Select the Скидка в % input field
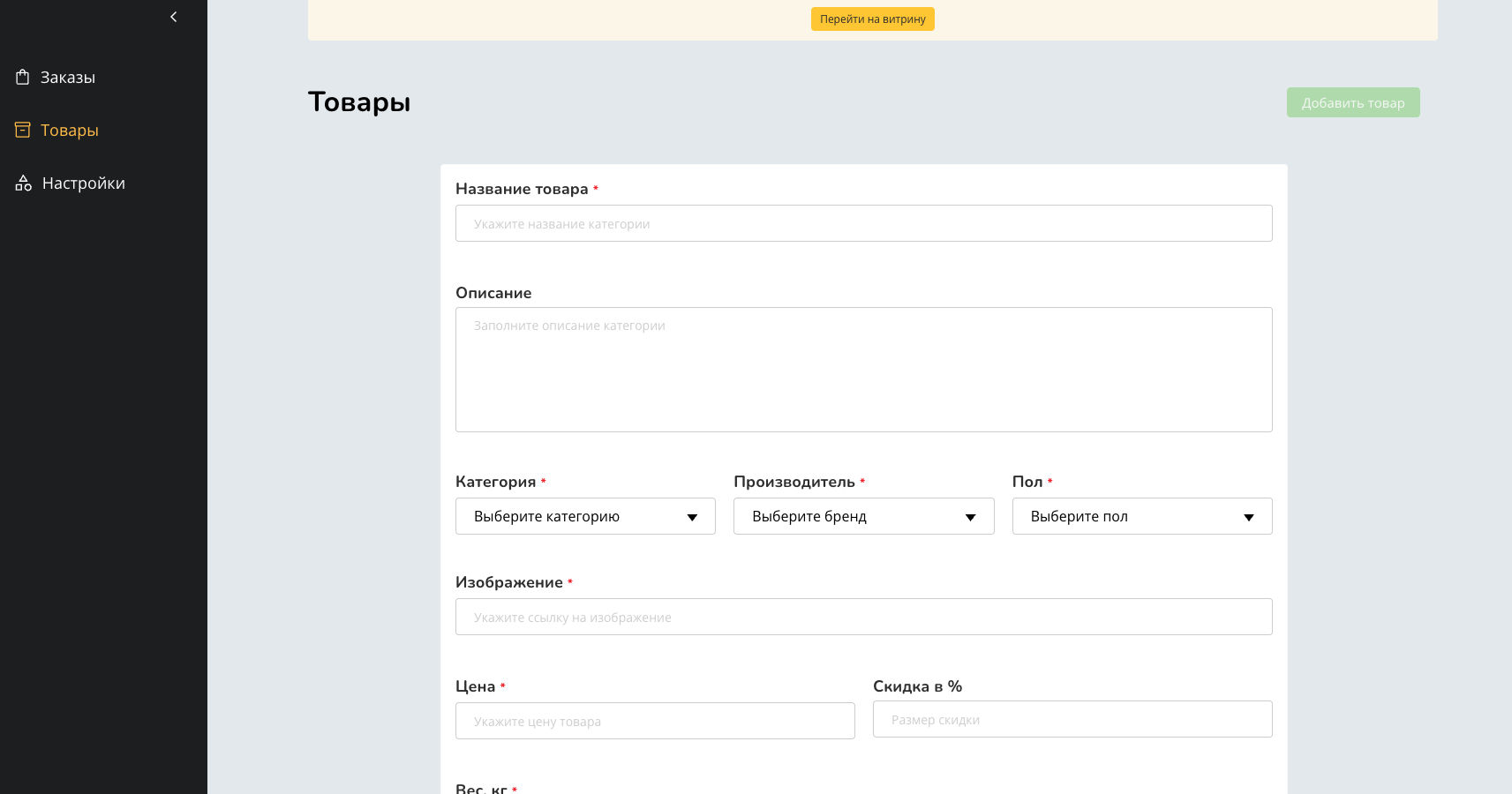 pos(1072,719)
